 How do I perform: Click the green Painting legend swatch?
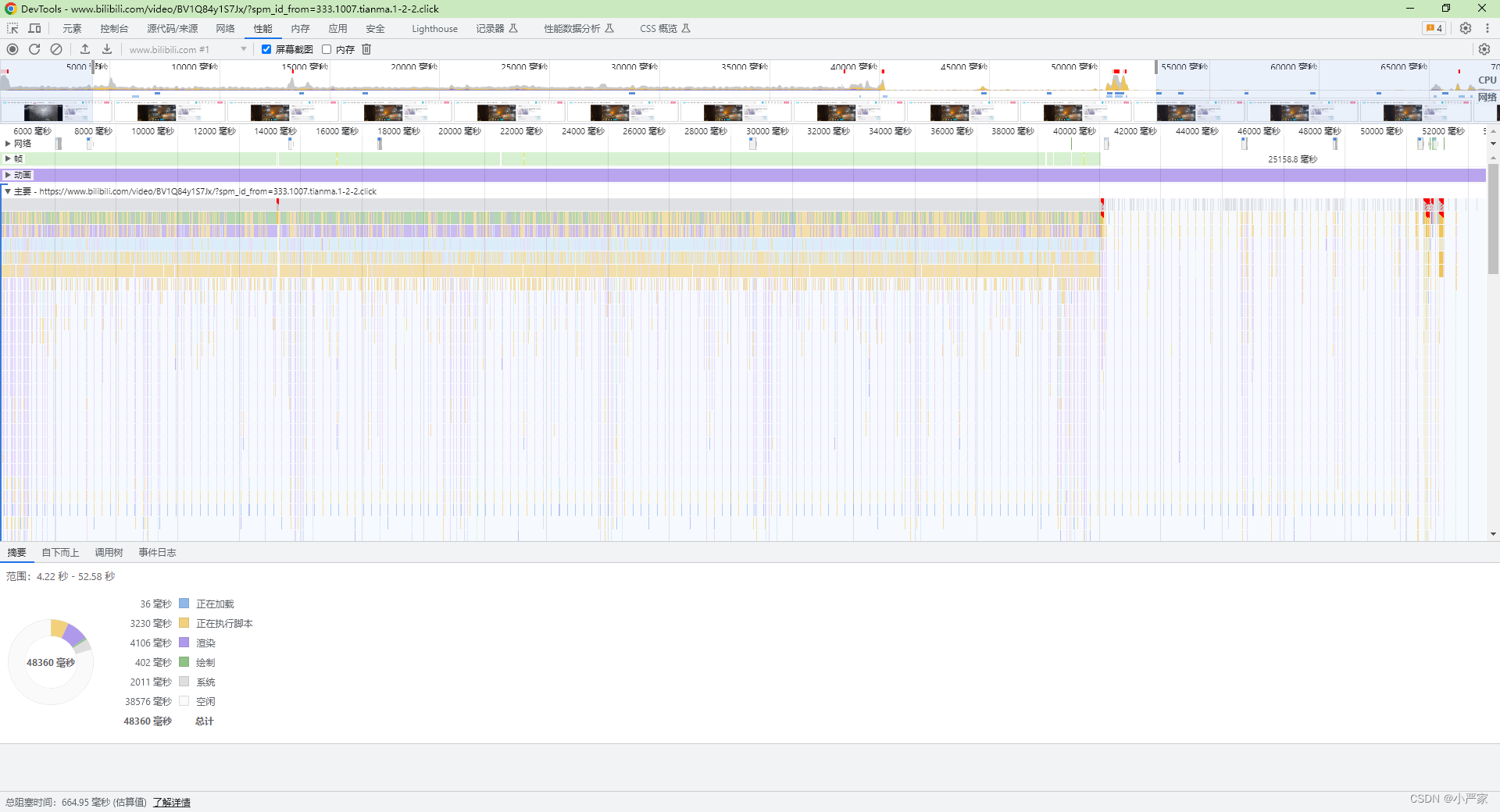(184, 662)
